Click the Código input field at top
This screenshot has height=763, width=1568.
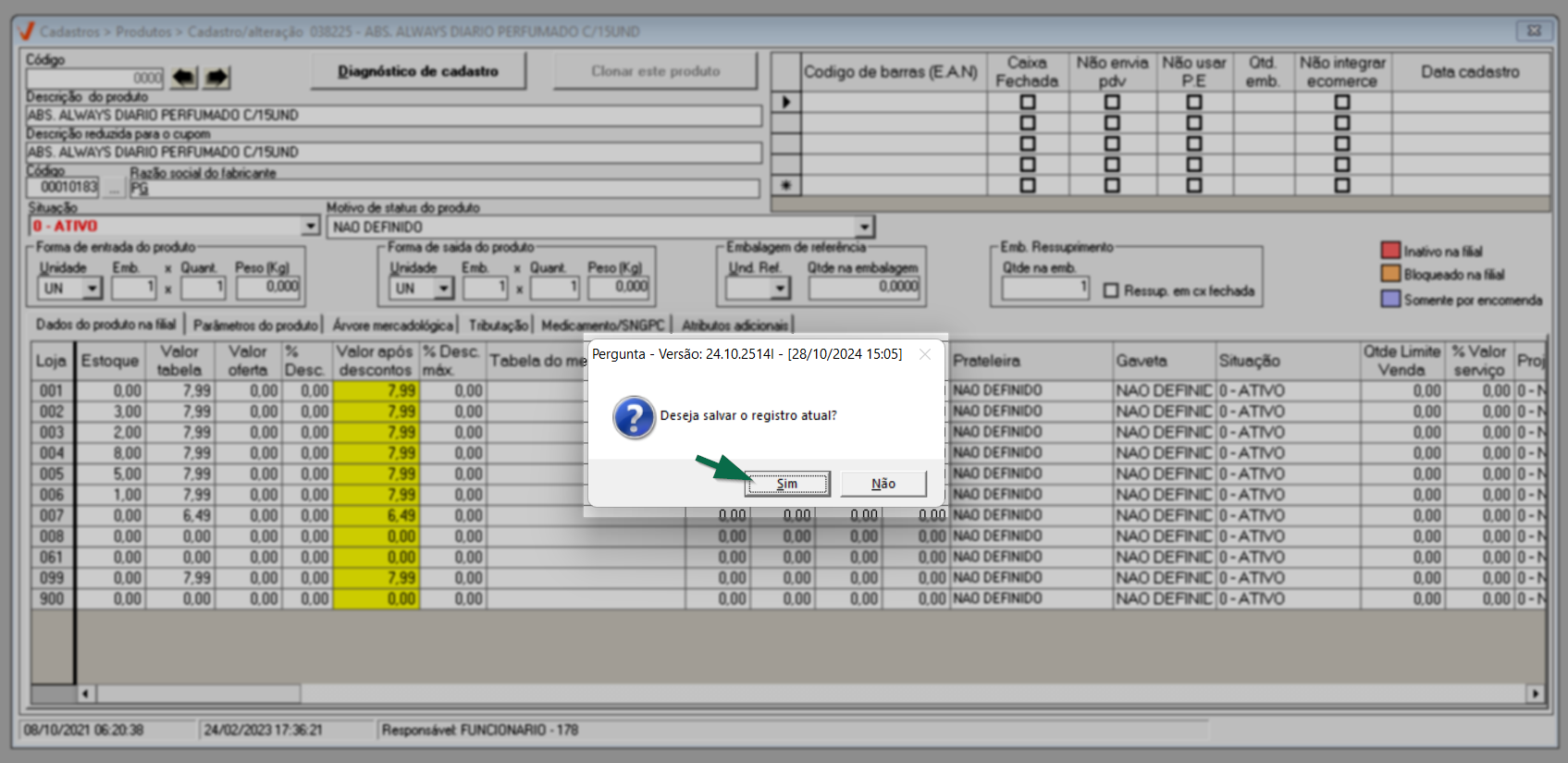click(x=95, y=79)
